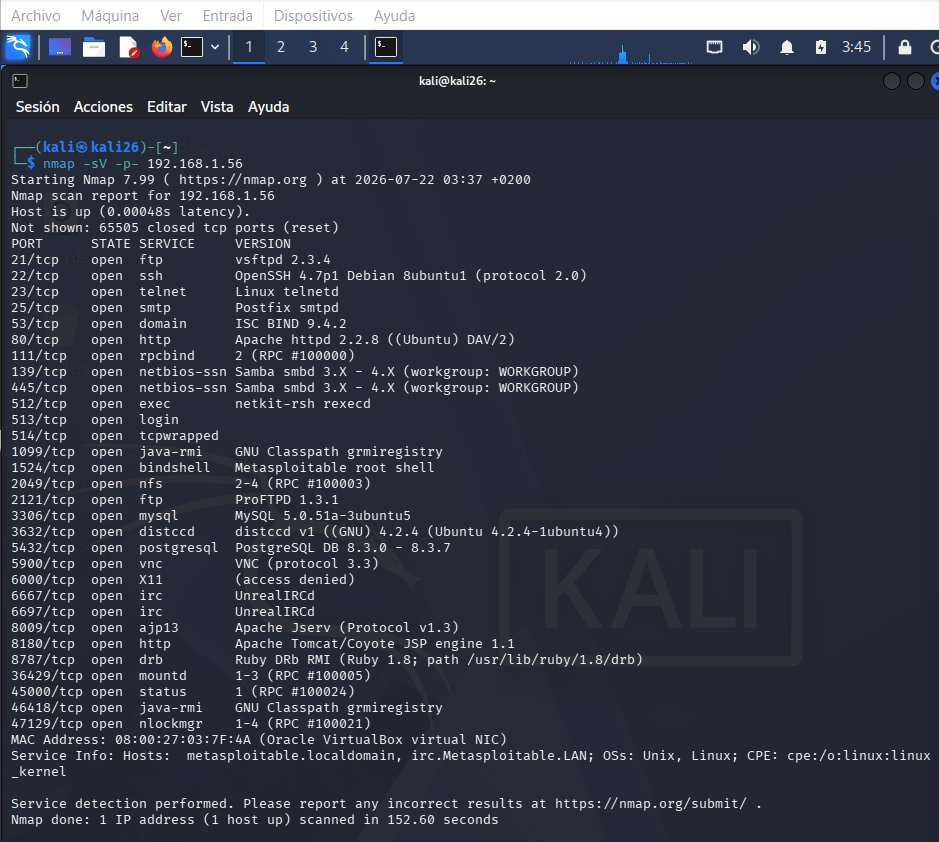Switch to workspace 2
Screen dimensions: 939x842
281,47
